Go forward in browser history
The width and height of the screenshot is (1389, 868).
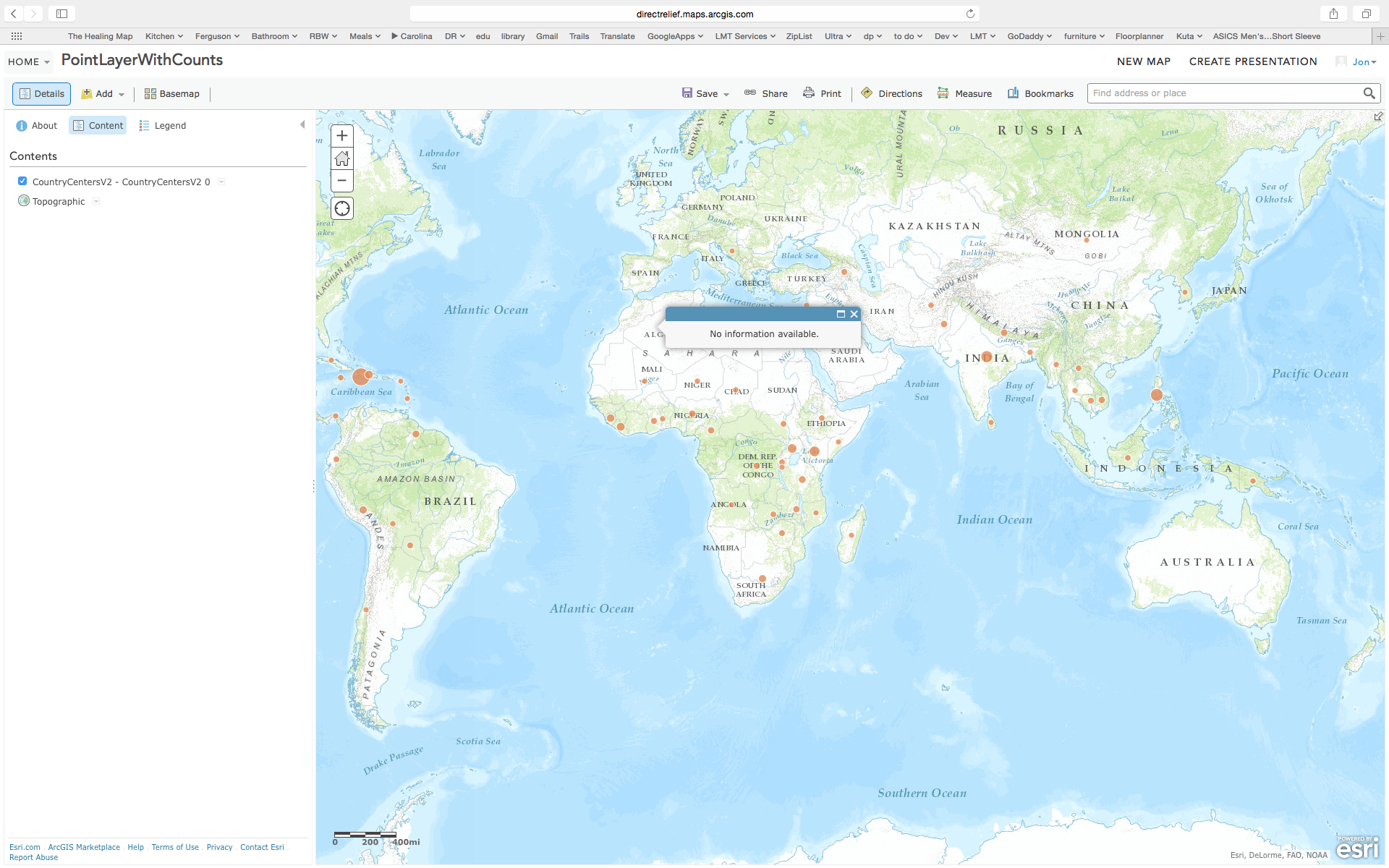pyautogui.click(x=33, y=14)
